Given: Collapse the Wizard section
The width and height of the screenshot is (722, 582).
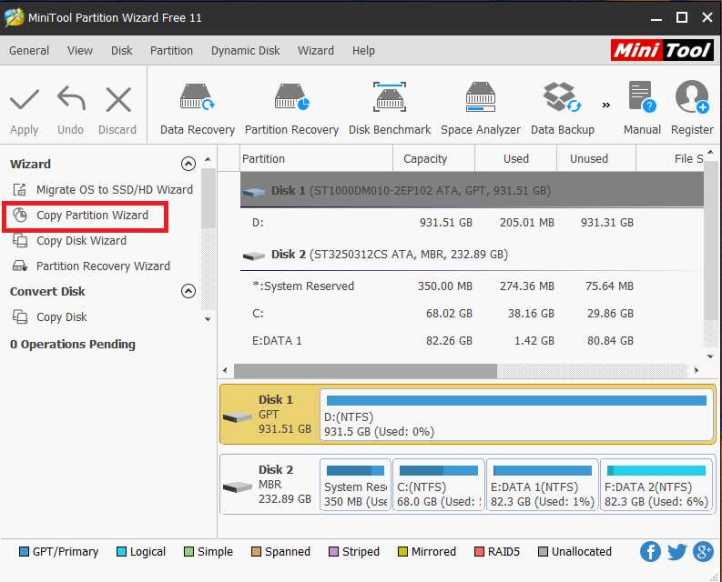Looking at the screenshot, I should pos(188,163).
